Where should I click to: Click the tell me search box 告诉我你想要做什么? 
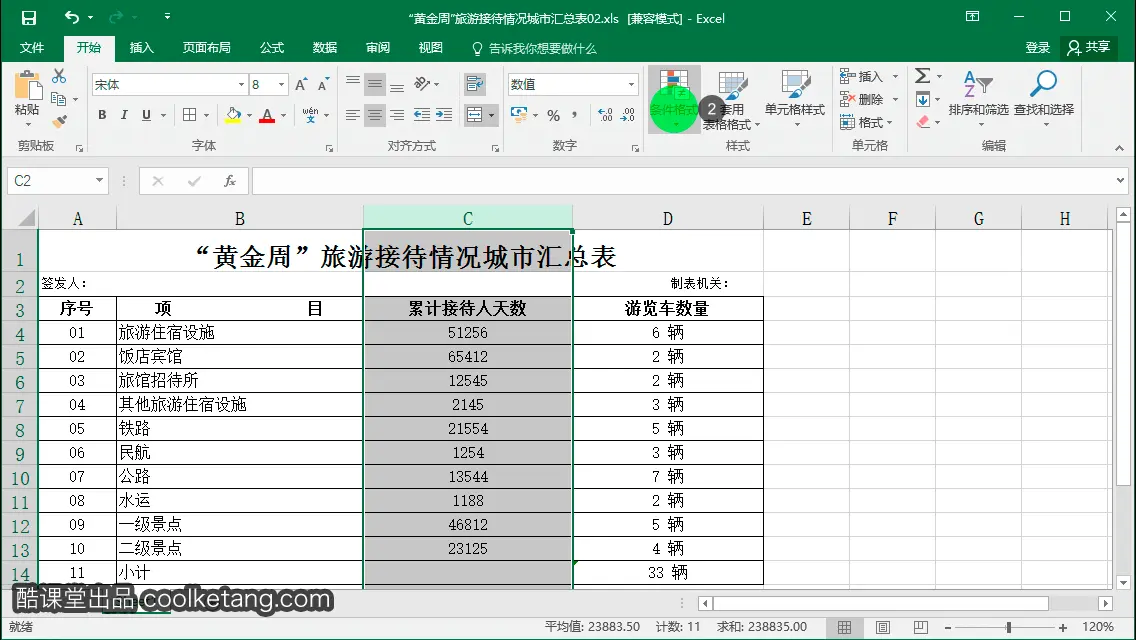tap(535, 49)
